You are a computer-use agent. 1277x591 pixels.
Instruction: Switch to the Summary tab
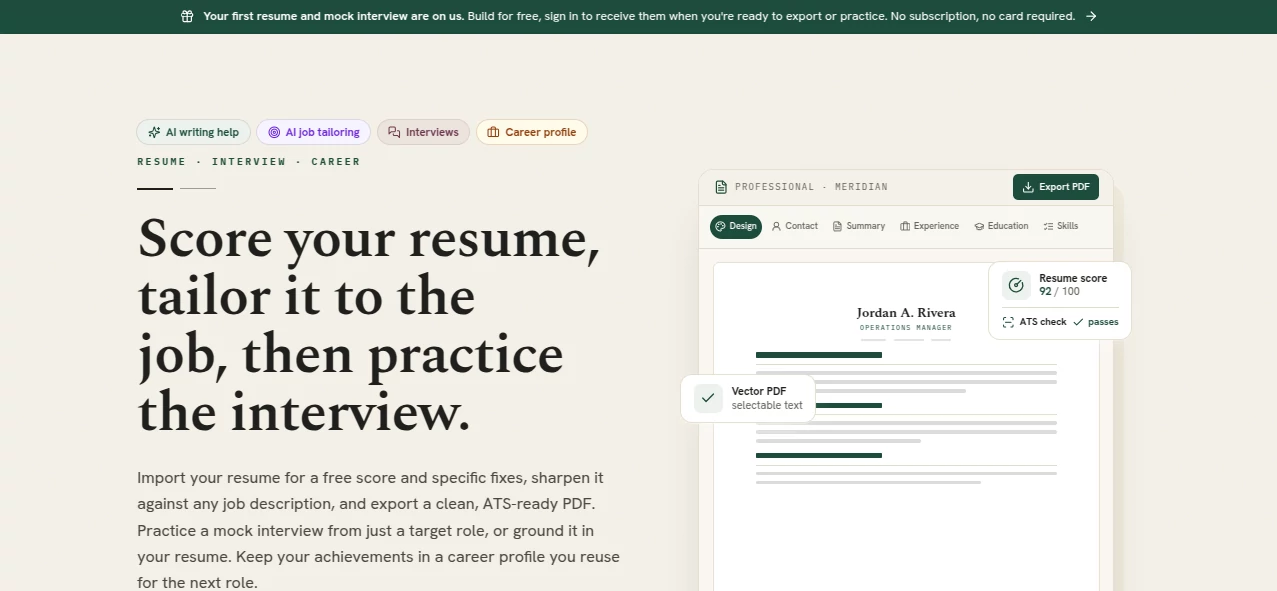coord(859,226)
